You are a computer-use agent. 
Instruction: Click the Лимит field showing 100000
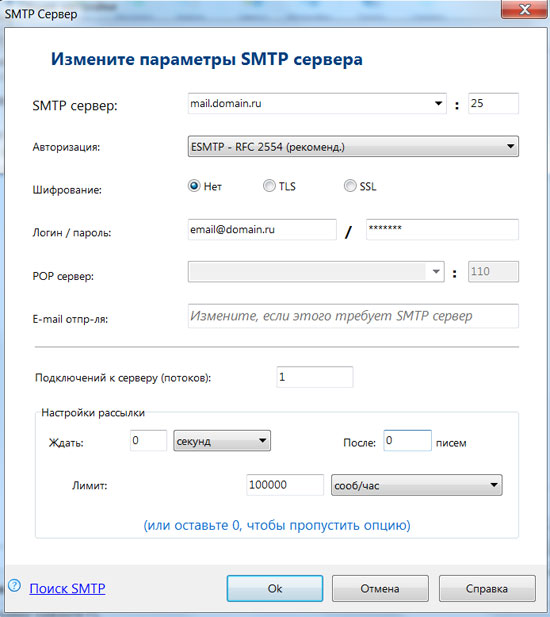285,485
